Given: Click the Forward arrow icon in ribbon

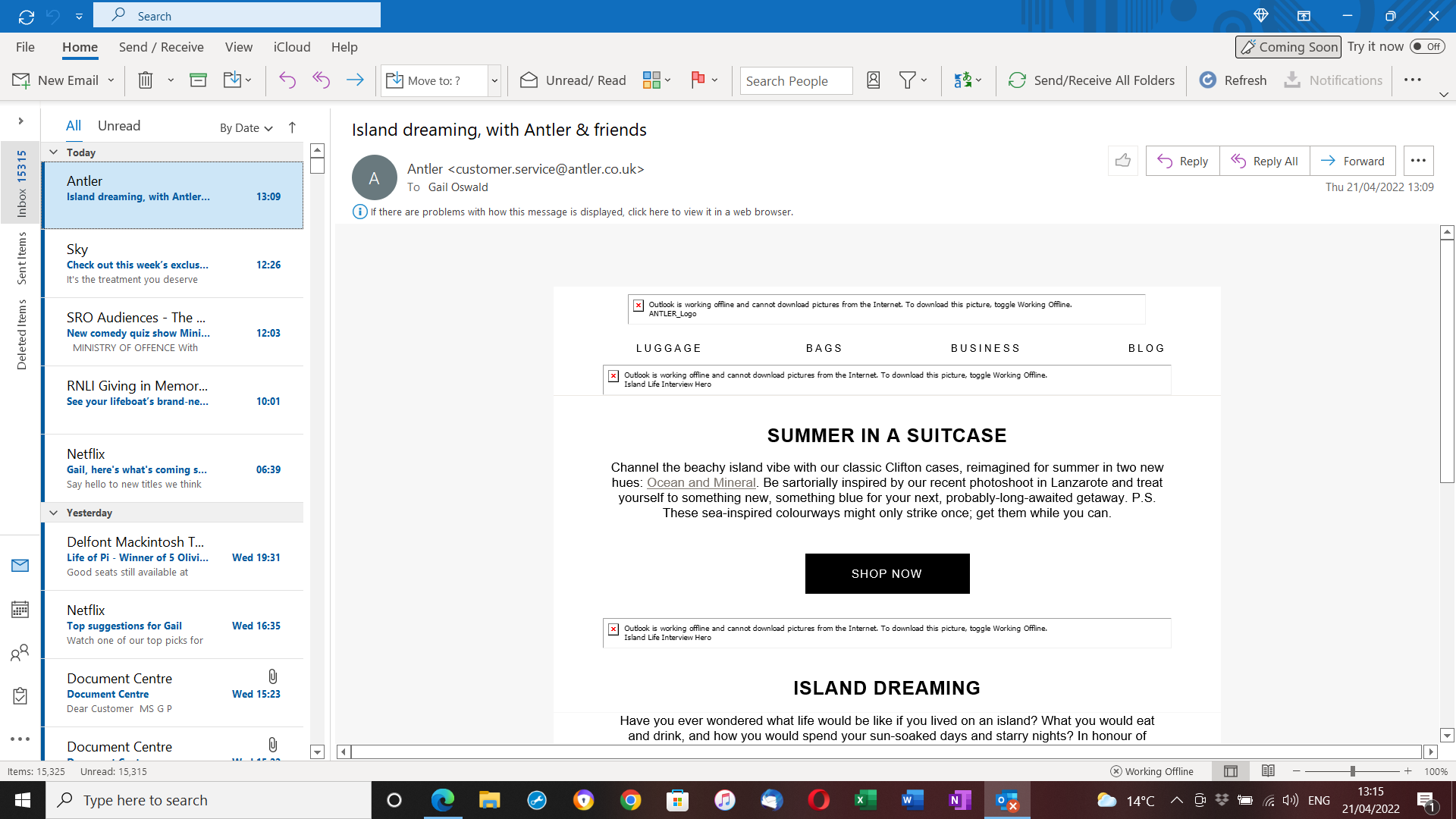Looking at the screenshot, I should [x=355, y=80].
